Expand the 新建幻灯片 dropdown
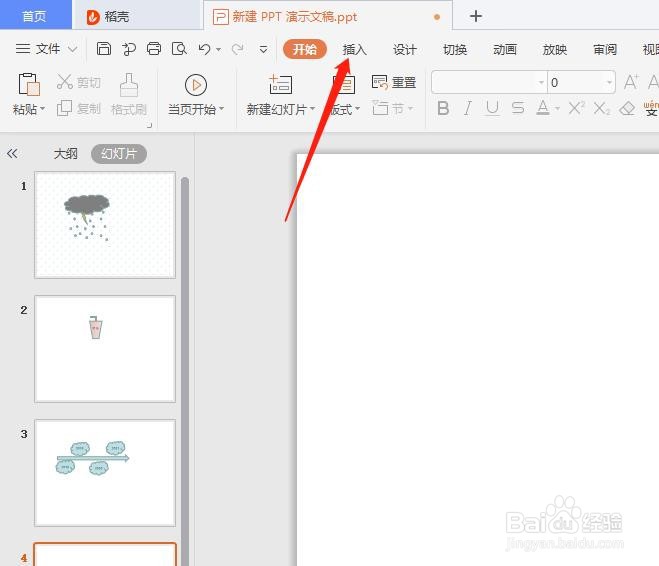 (312, 109)
